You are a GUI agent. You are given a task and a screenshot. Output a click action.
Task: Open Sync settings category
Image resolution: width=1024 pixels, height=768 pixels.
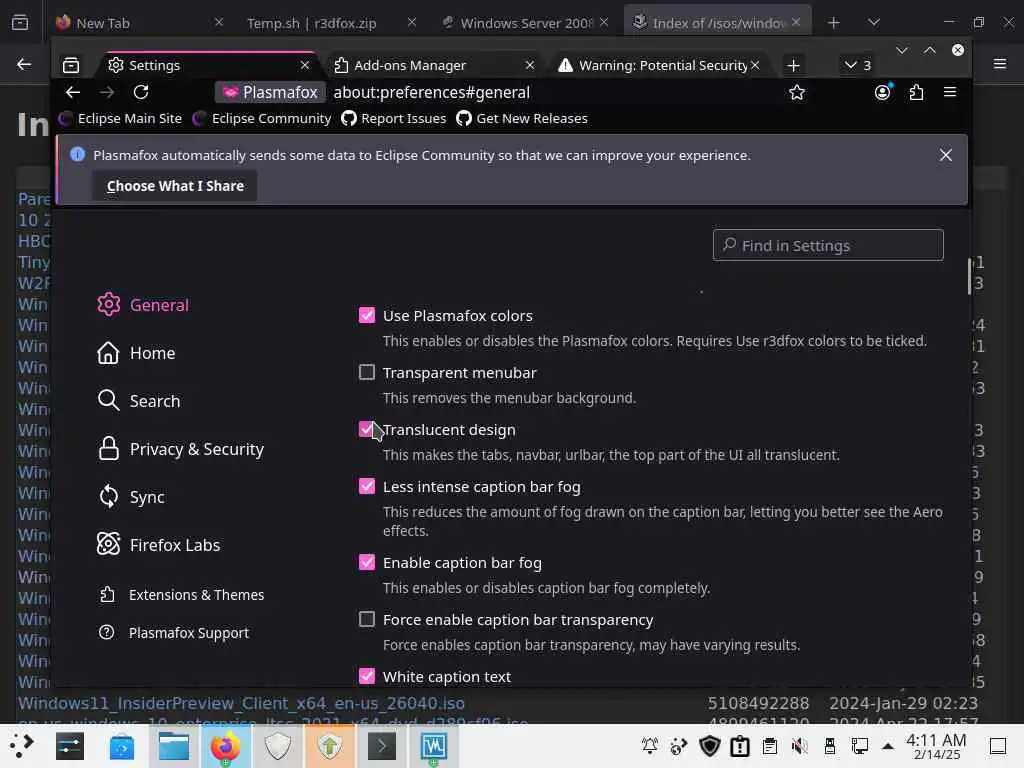131,497
